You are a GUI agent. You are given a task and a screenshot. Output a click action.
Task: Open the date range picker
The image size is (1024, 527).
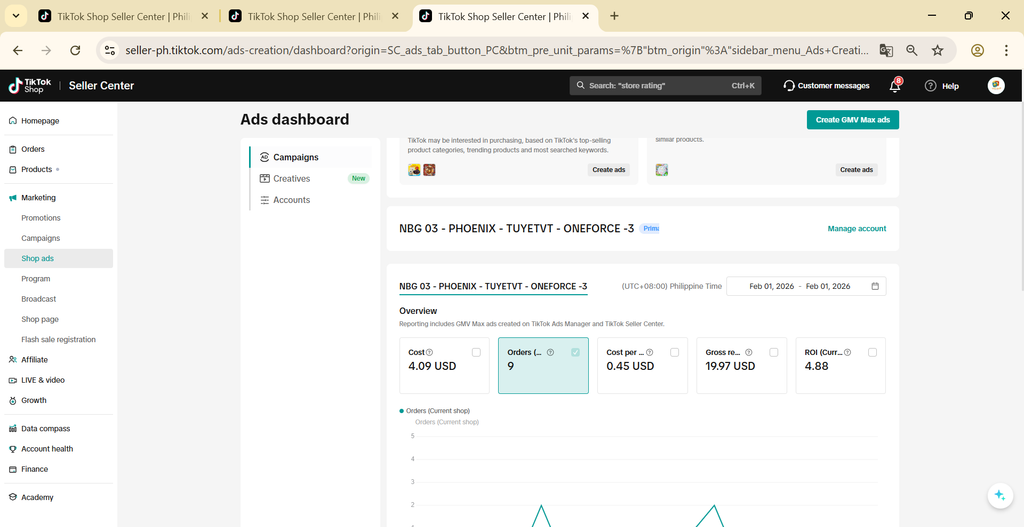click(807, 286)
